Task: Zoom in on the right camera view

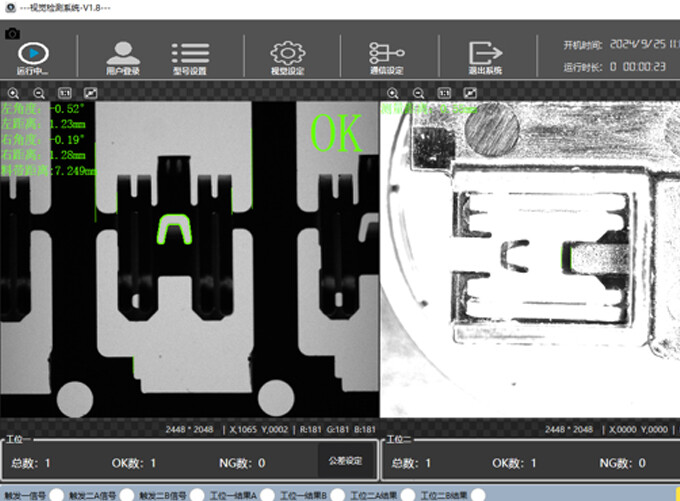Action: point(393,93)
